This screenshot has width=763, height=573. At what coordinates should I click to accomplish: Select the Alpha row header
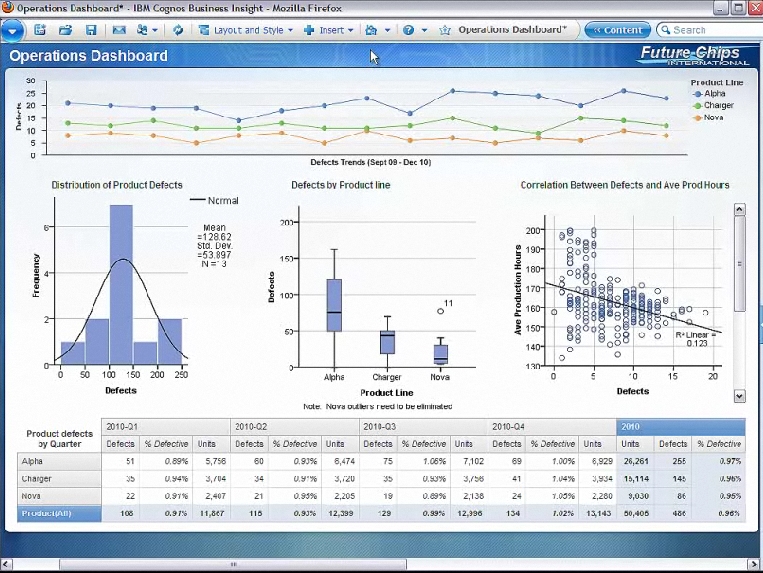[x=59, y=461]
